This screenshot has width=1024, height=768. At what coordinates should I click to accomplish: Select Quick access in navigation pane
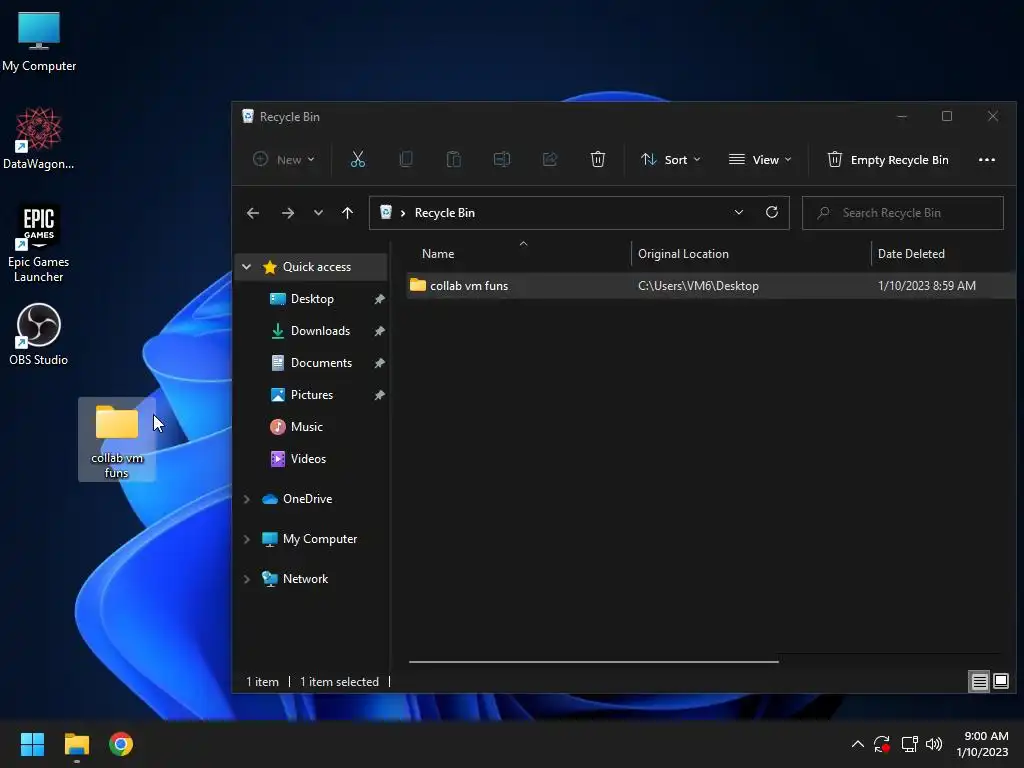click(x=317, y=267)
